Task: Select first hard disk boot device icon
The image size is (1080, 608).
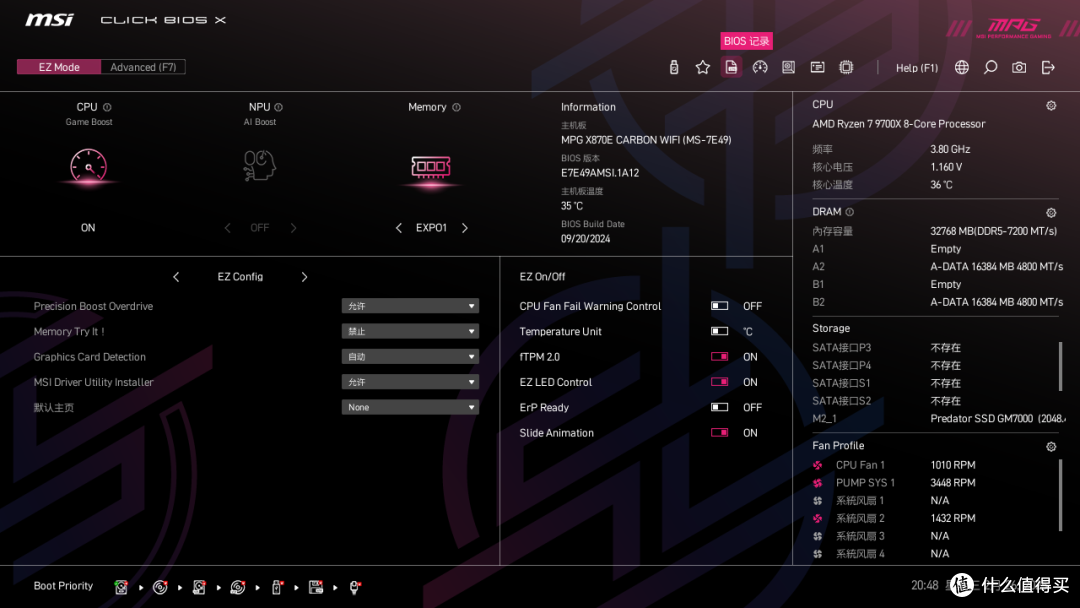Action: click(x=121, y=587)
